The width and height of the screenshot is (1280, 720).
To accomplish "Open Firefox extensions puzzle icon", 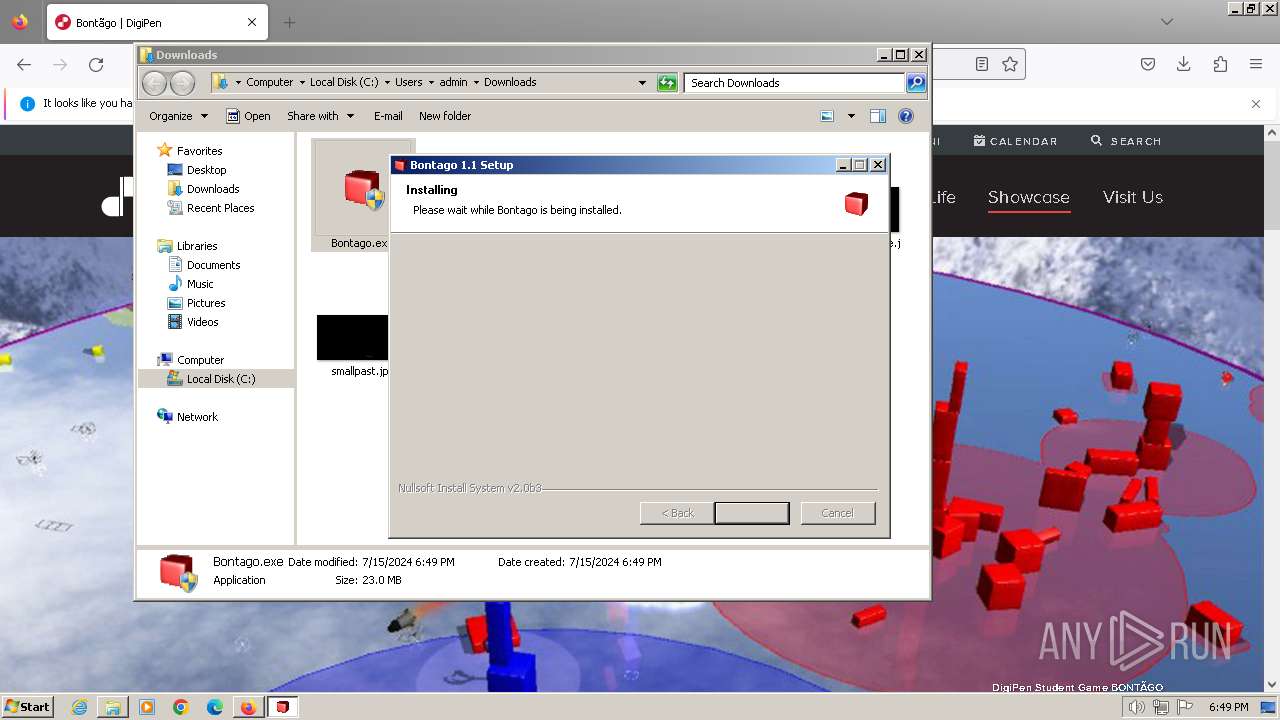I will 1220,64.
